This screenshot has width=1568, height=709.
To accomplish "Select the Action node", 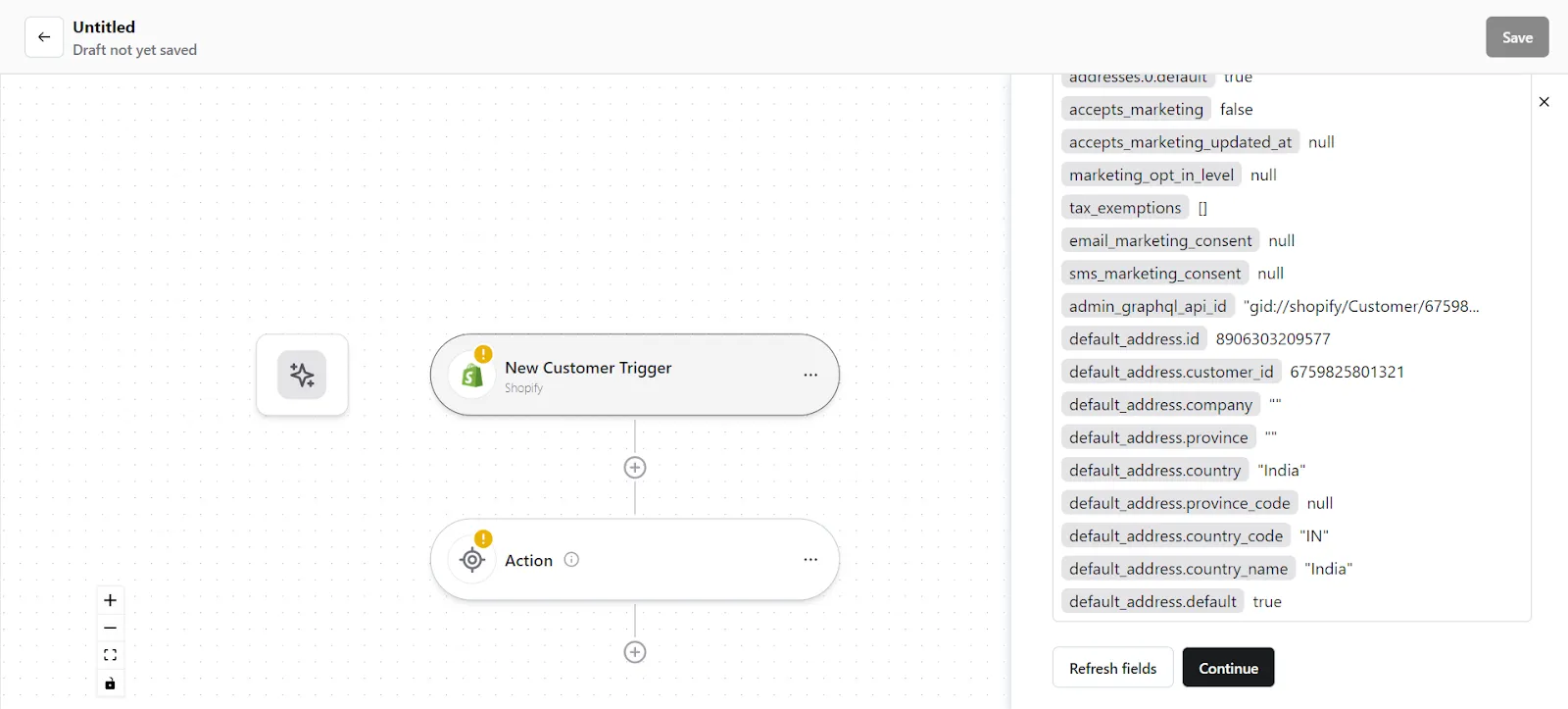I will pos(635,559).
